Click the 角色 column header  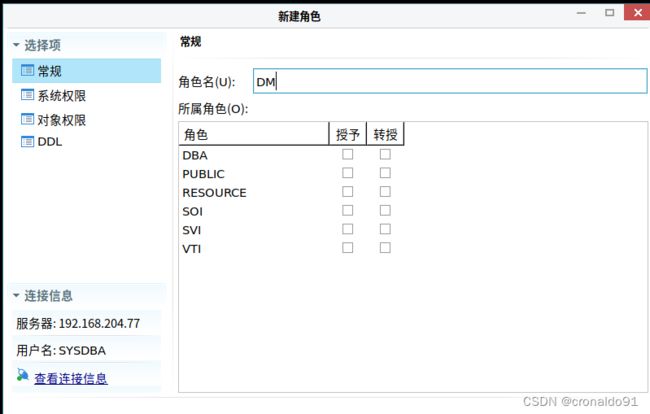[x=254, y=134]
